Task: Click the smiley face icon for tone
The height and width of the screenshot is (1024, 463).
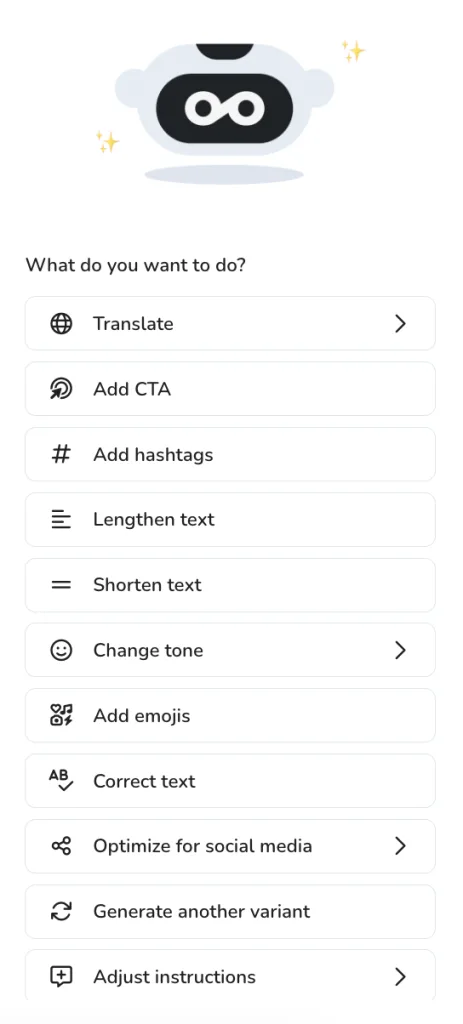Action: tap(61, 650)
